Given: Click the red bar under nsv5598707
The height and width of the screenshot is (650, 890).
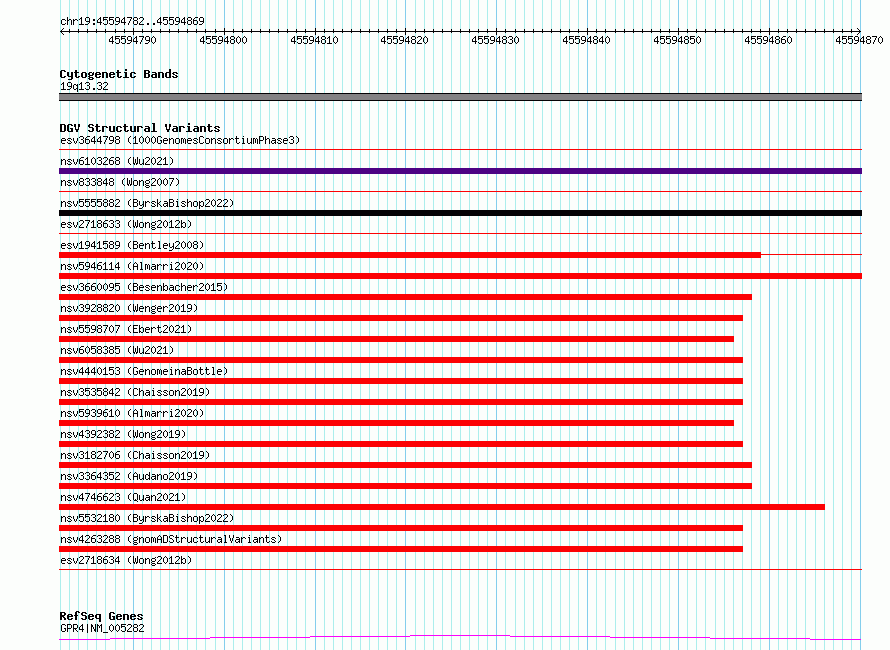Looking at the screenshot, I should tap(396, 339).
